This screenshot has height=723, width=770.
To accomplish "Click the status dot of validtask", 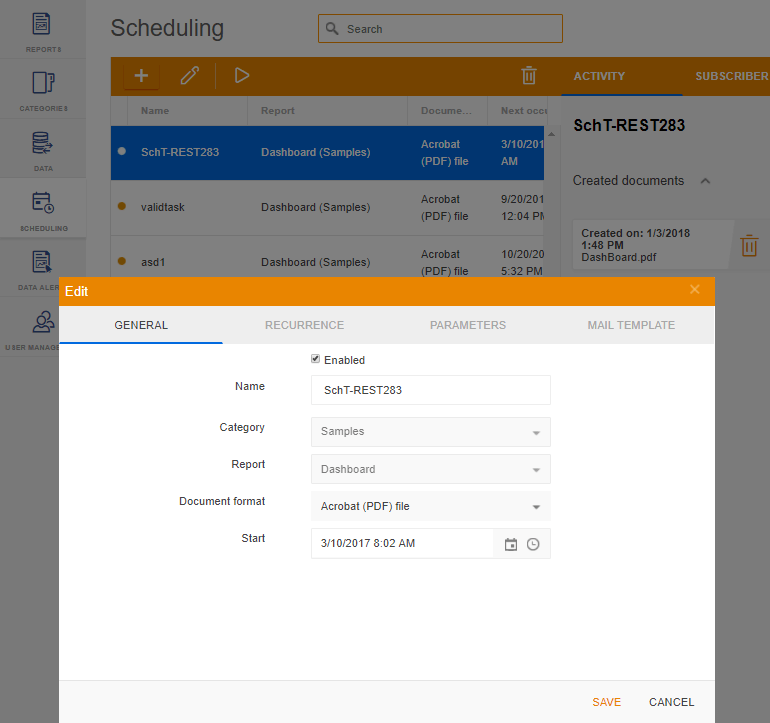I will tap(122, 206).
